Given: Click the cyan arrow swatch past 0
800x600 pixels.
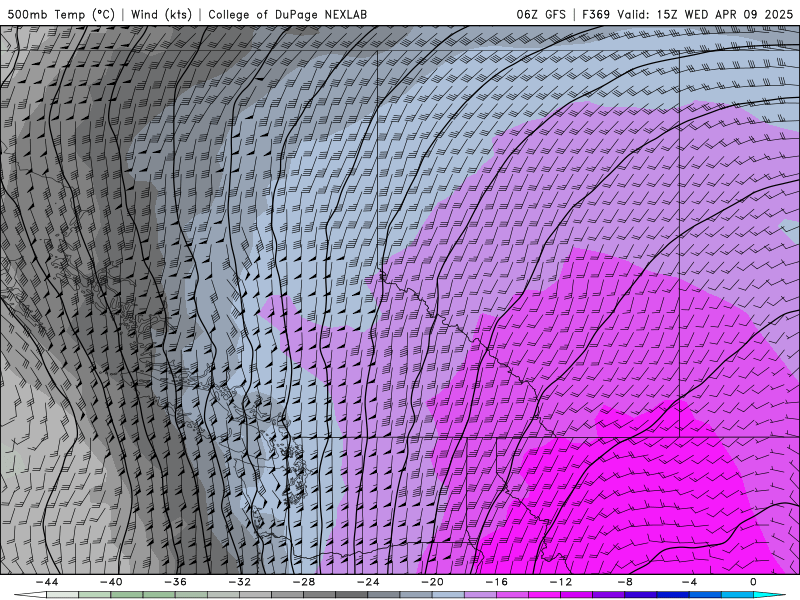Looking at the screenshot, I should coord(769,595).
